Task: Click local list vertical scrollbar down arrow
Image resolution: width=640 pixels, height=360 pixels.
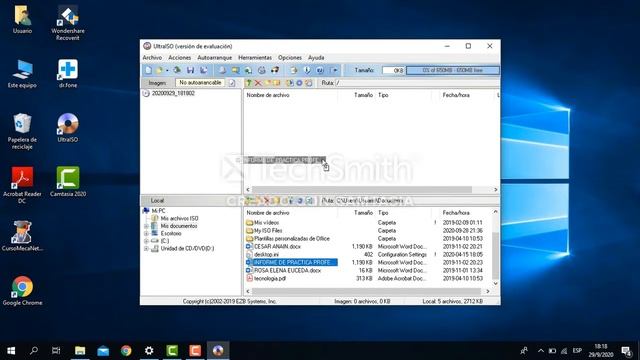Action: click(x=496, y=284)
